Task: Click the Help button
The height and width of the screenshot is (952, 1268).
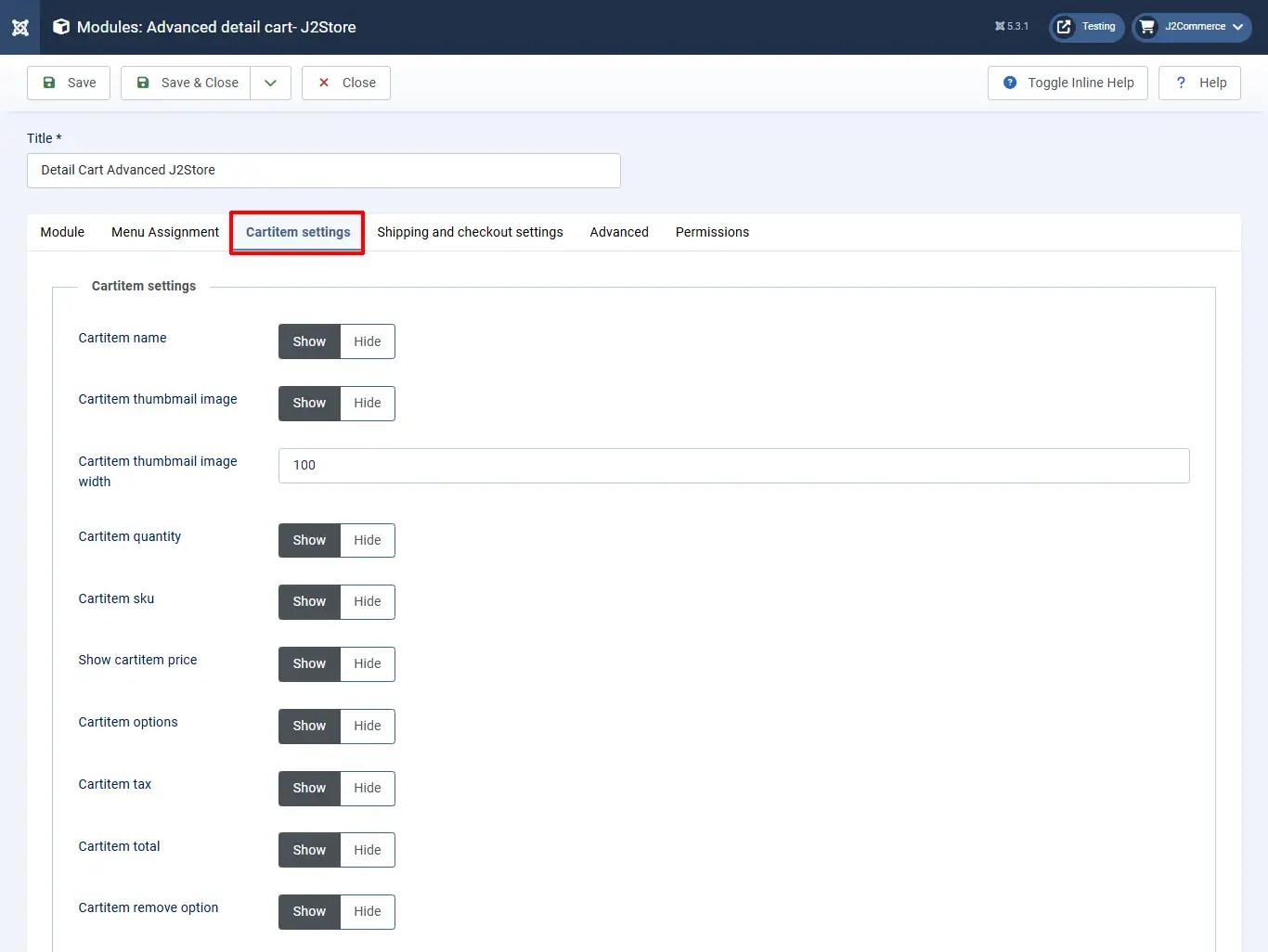Action: click(1199, 83)
